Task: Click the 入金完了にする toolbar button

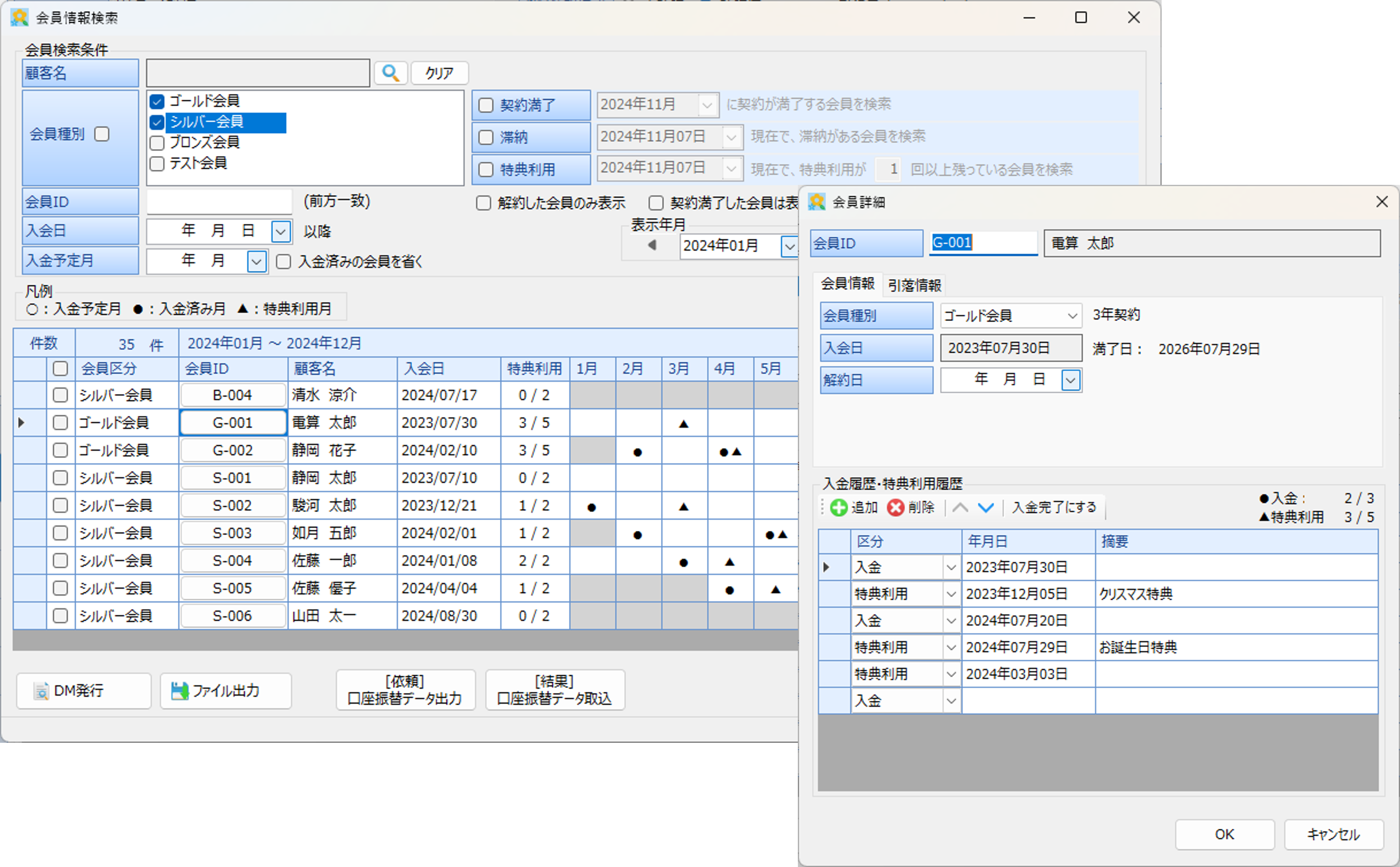Action: pos(1054,507)
